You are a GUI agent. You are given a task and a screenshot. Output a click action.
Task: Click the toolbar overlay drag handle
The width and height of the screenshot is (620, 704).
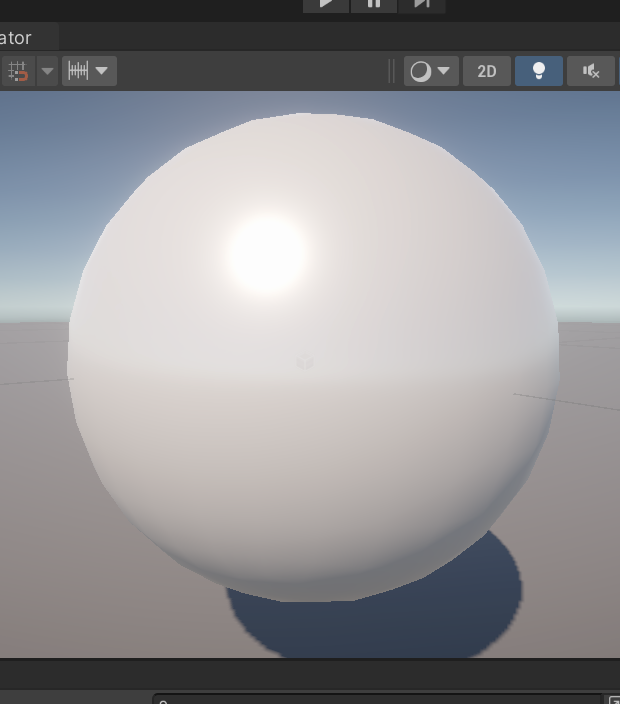coord(391,71)
